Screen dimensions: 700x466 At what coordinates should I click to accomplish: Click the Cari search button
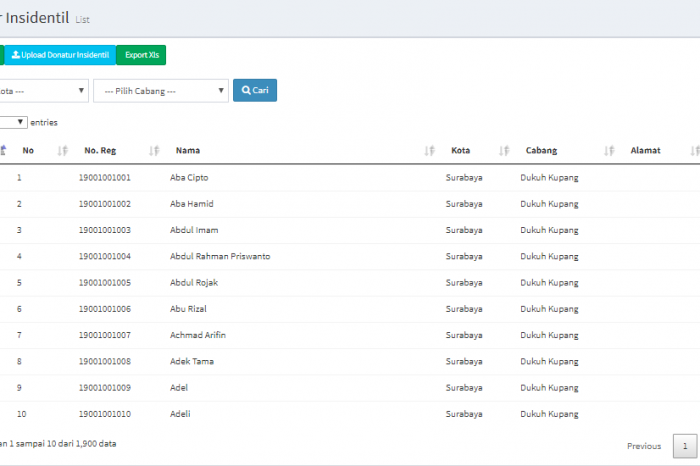(255, 90)
